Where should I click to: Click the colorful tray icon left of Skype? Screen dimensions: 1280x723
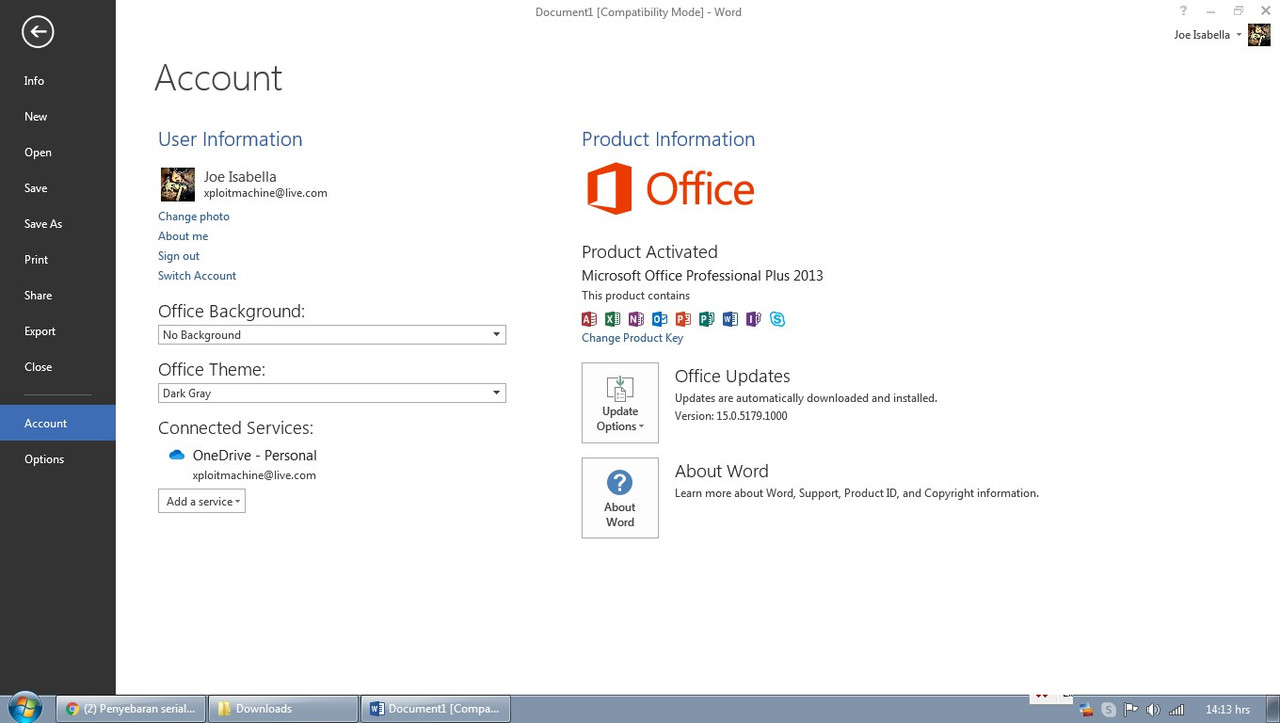pos(1087,710)
